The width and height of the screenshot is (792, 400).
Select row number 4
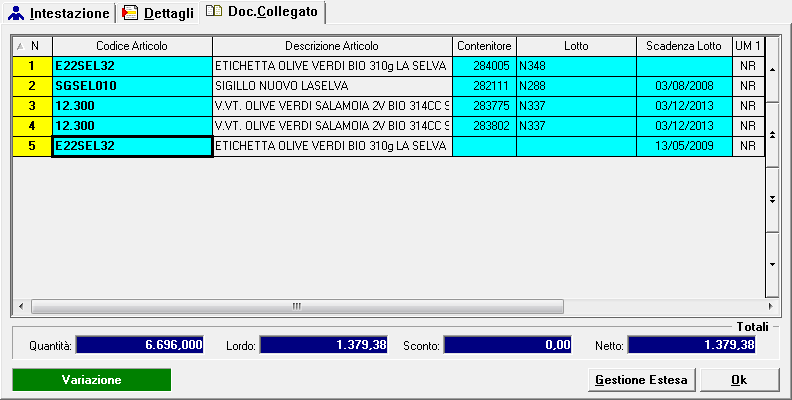pyautogui.click(x=32, y=126)
